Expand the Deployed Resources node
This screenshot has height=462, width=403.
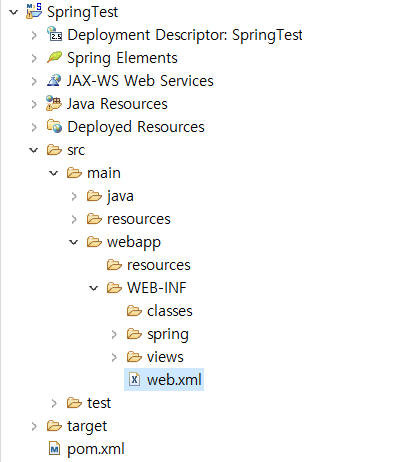pos(34,127)
